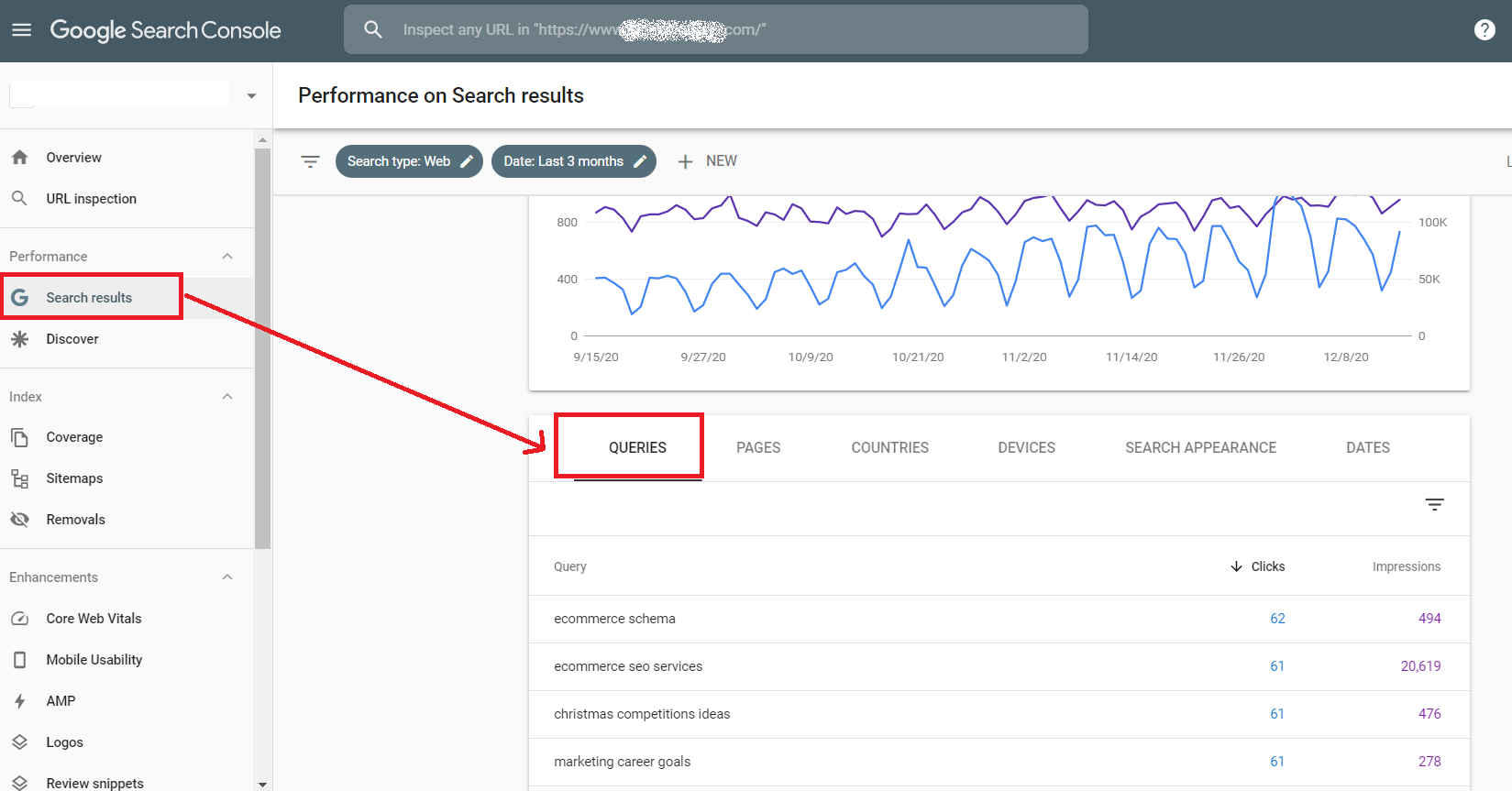Click the Mobile Usability phone icon
The image size is (1512, 791).
click(19, 660)
